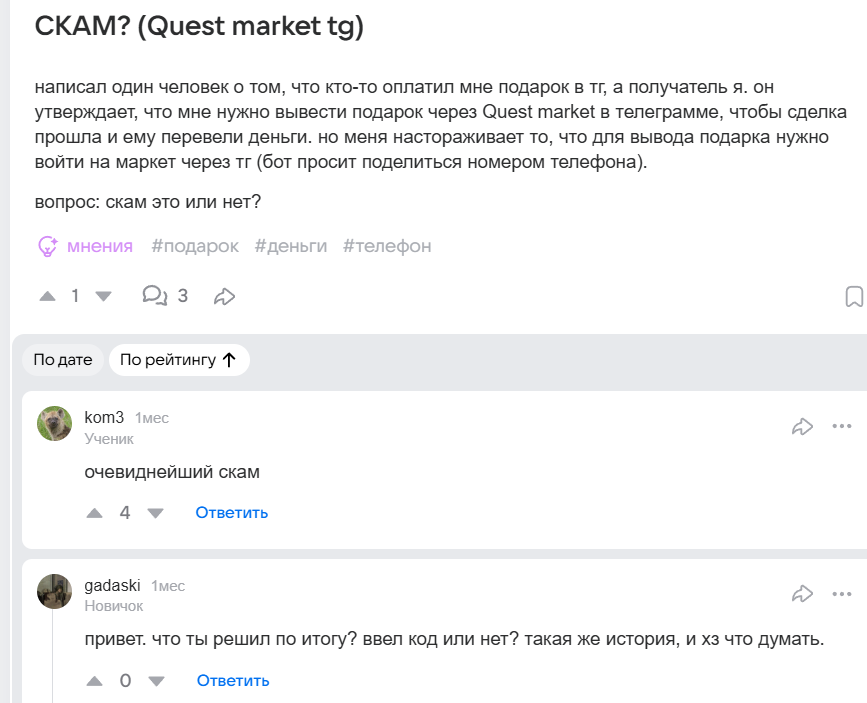The height and width of the screenshot is (703, 867).
Task: Bookmark this question
Action: click(x=854, y=297)
